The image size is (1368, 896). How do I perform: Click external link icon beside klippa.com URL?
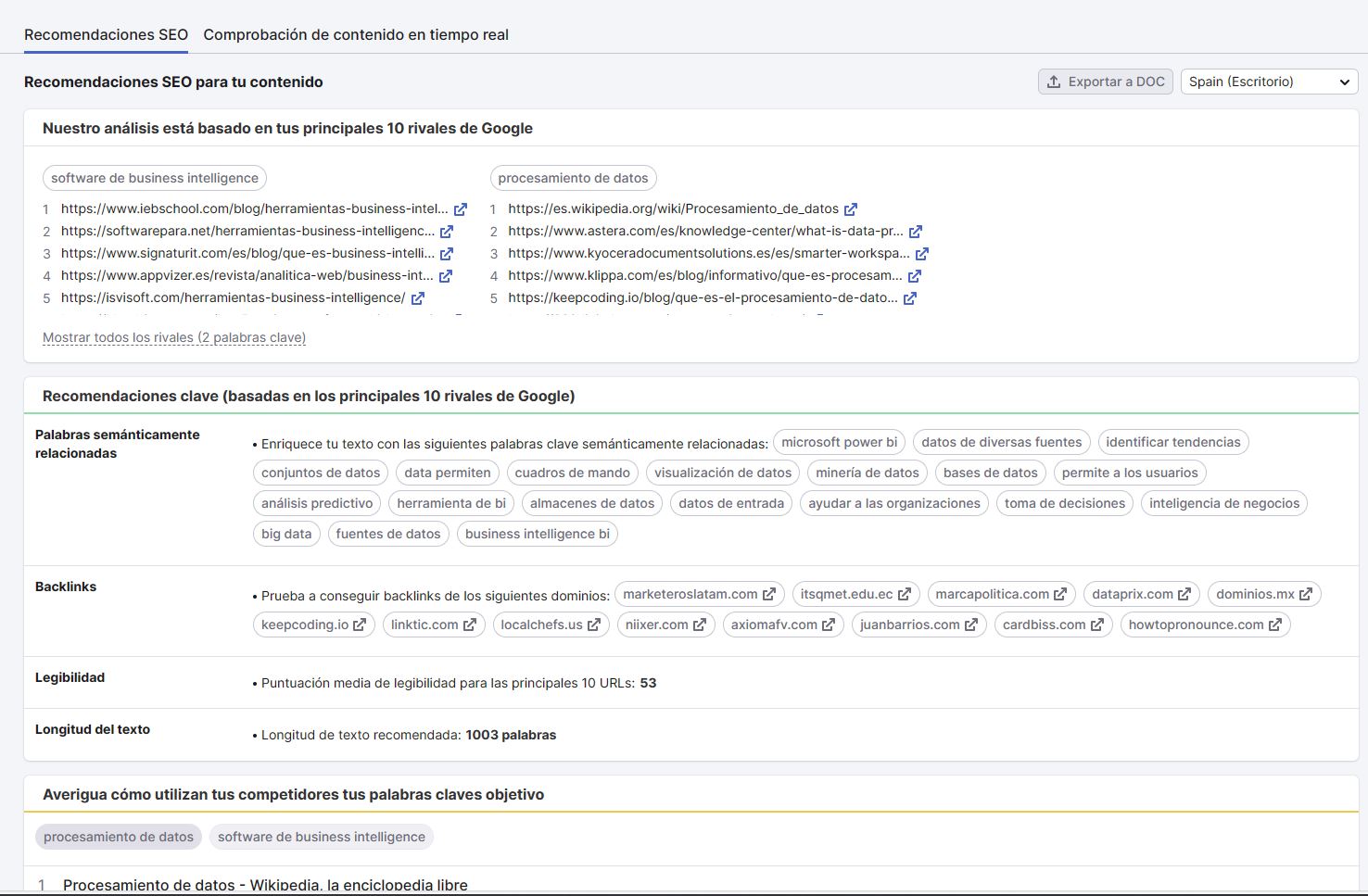915,276
